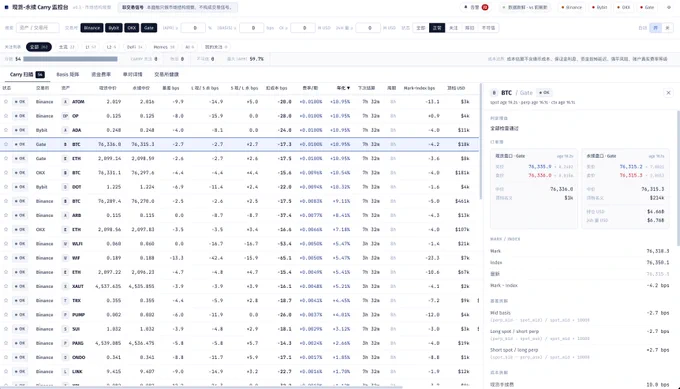Toggle the Bybit exchange filter
This screenshot has width=680, height=389.
(114, 28)
